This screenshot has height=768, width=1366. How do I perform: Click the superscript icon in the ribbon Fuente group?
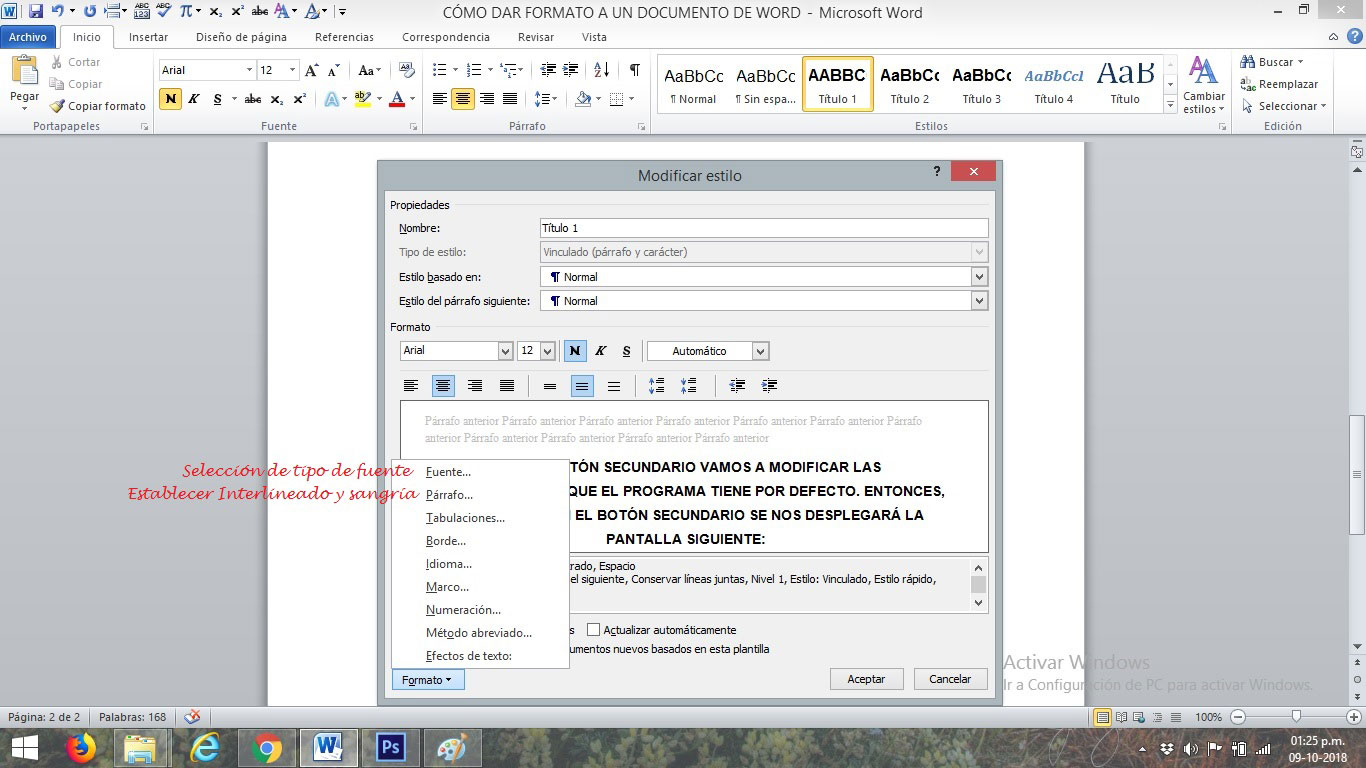(300, 99)
